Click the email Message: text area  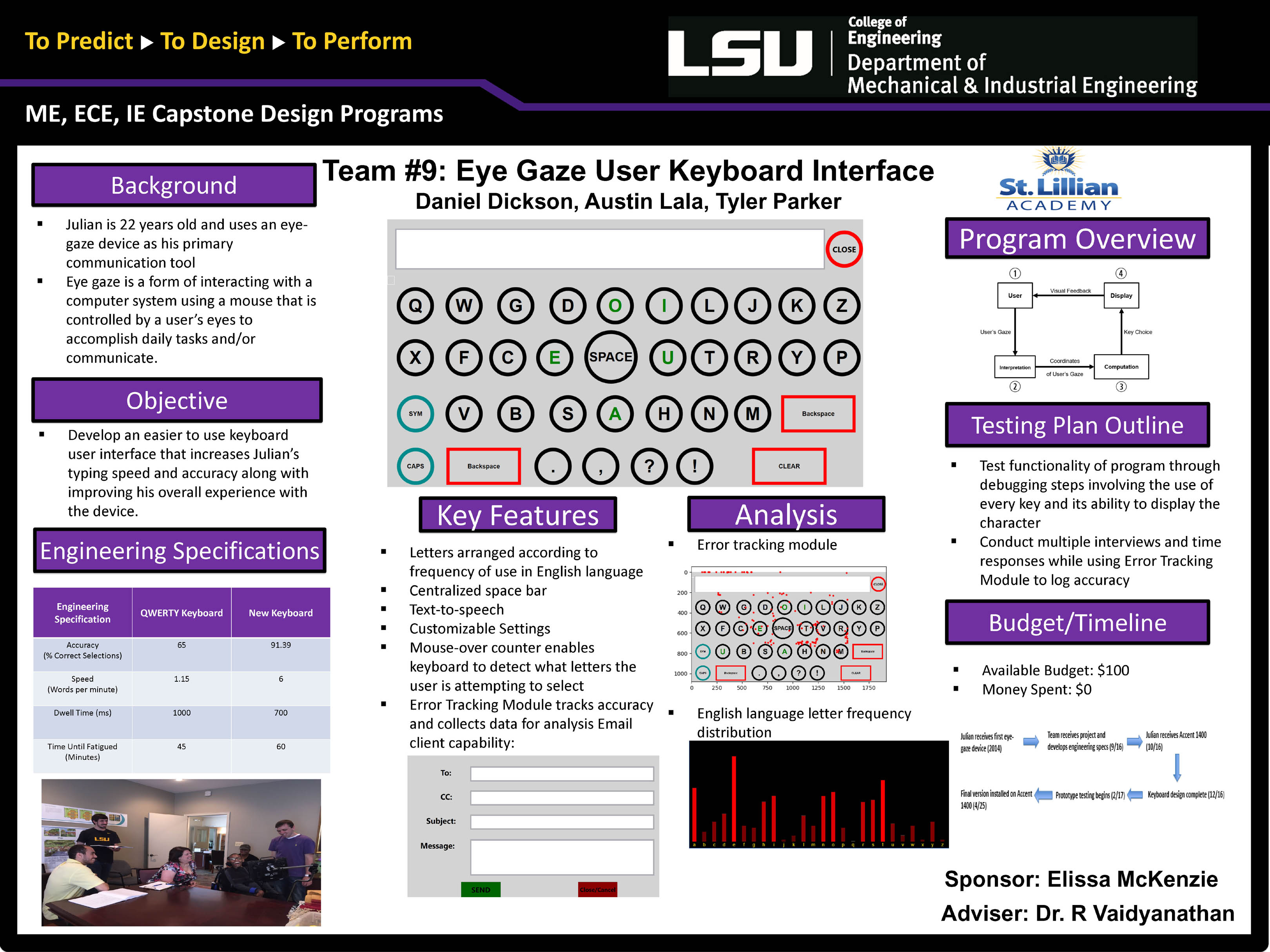562,857
